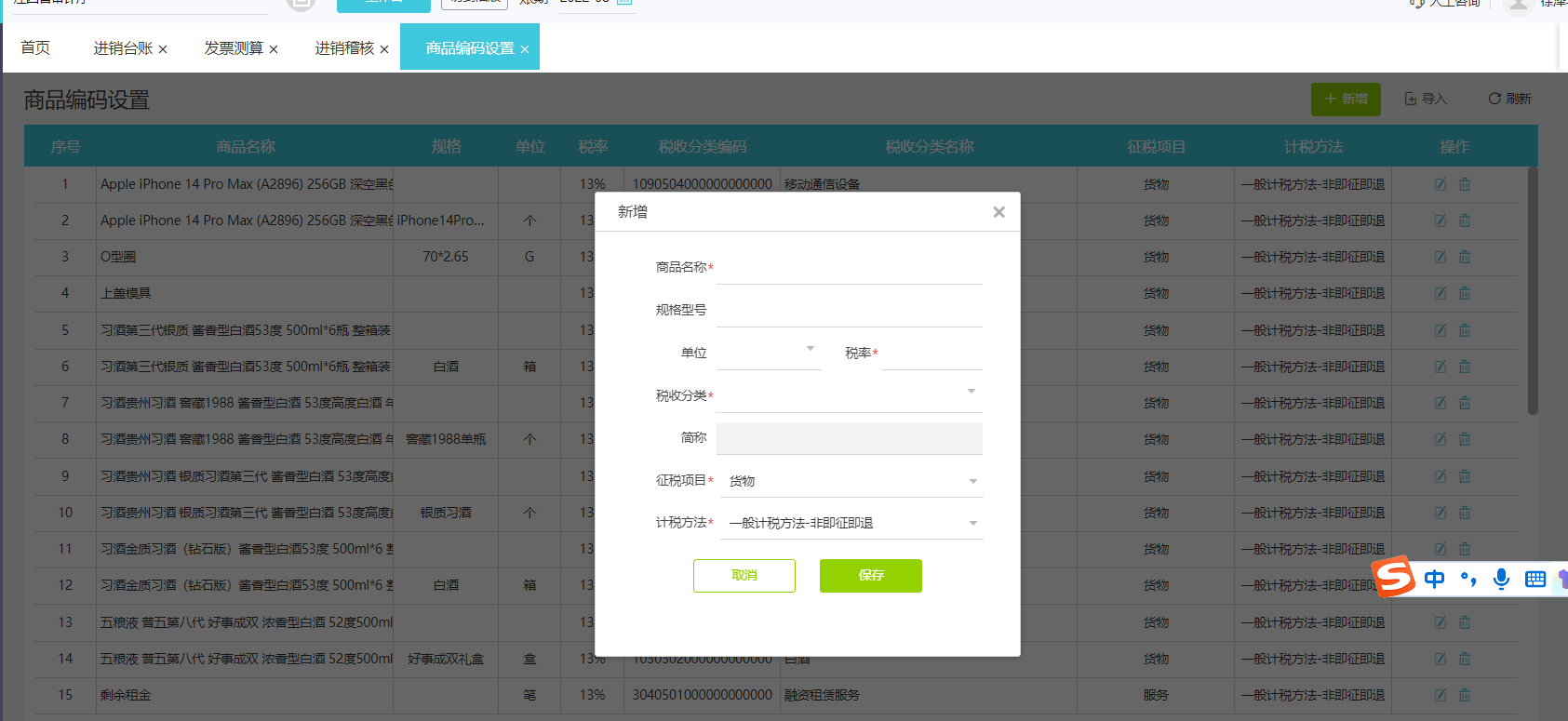Click delete icon in row 8

(1465, 439)
